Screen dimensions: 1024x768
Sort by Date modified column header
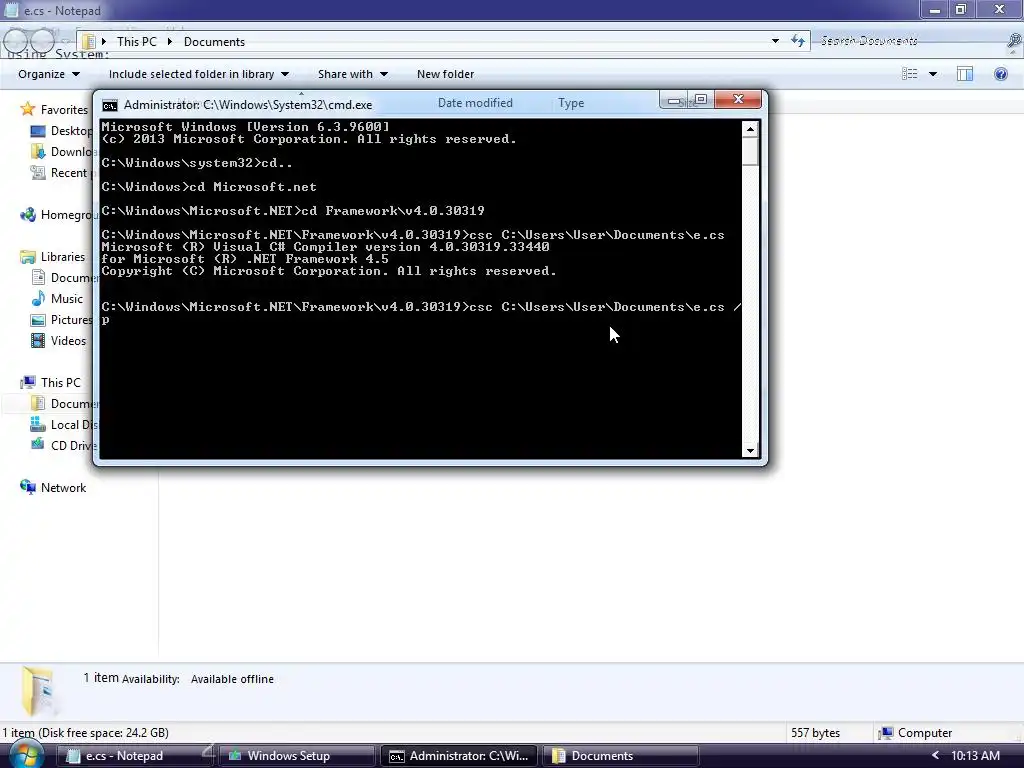475,103
